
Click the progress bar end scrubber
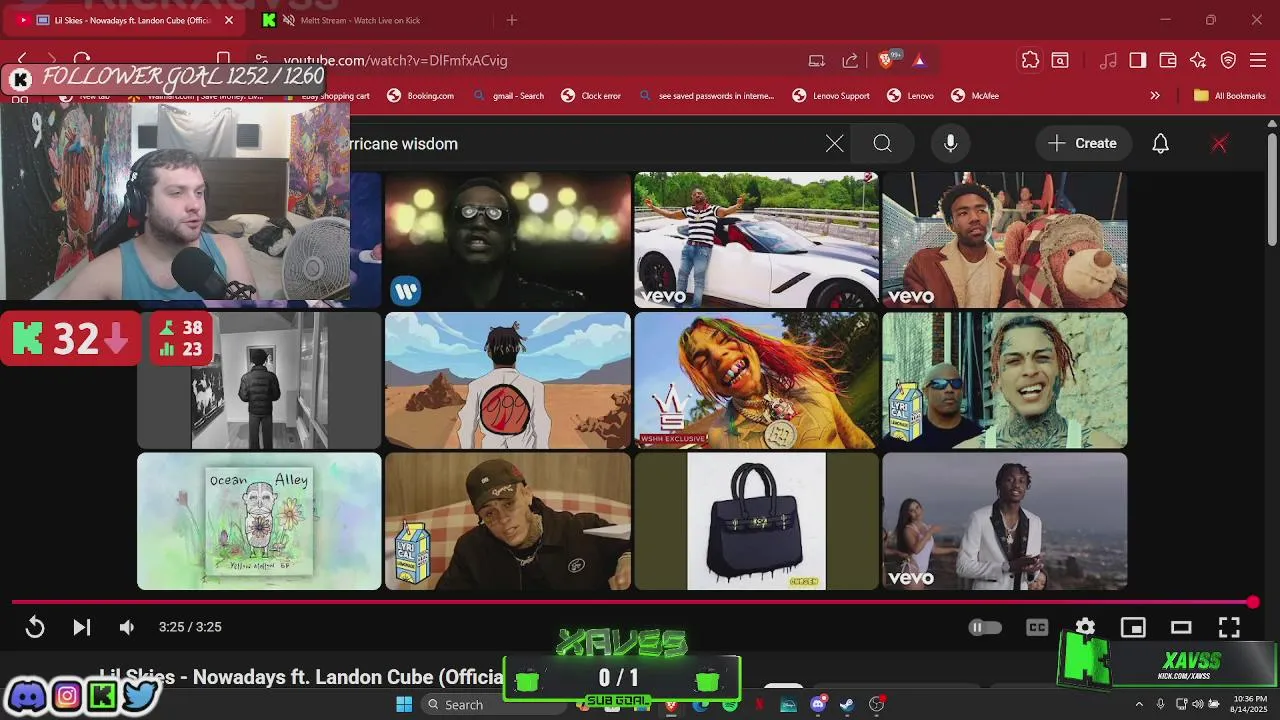click(x=1253, y=602)
